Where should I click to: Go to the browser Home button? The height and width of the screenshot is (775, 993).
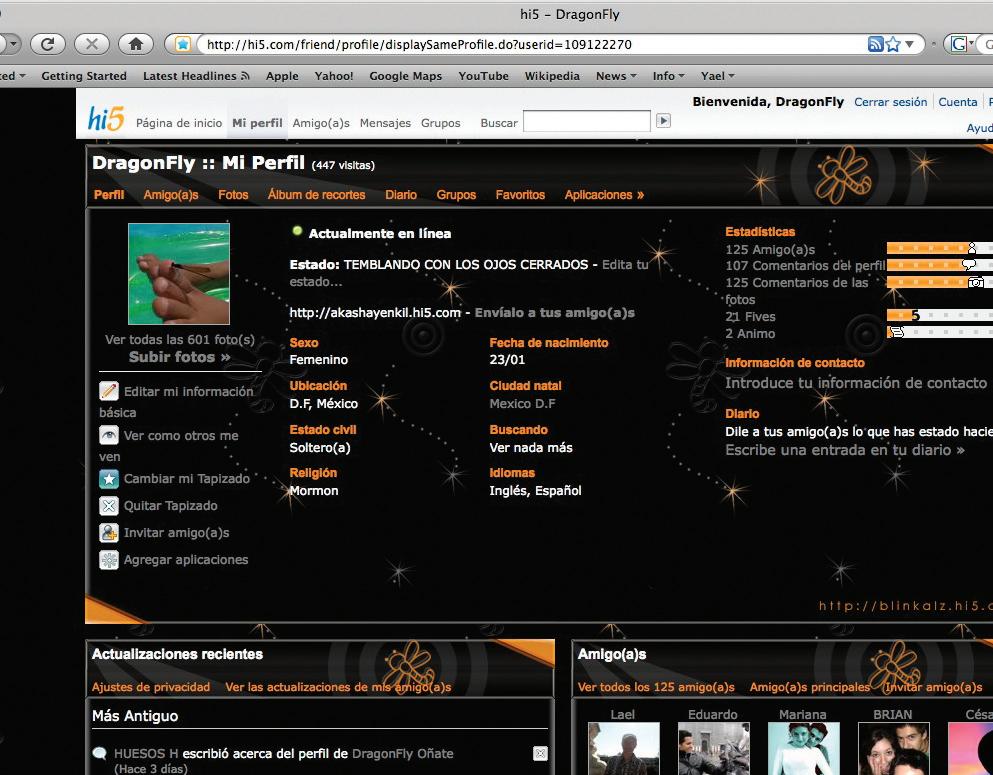click(136, 44)
